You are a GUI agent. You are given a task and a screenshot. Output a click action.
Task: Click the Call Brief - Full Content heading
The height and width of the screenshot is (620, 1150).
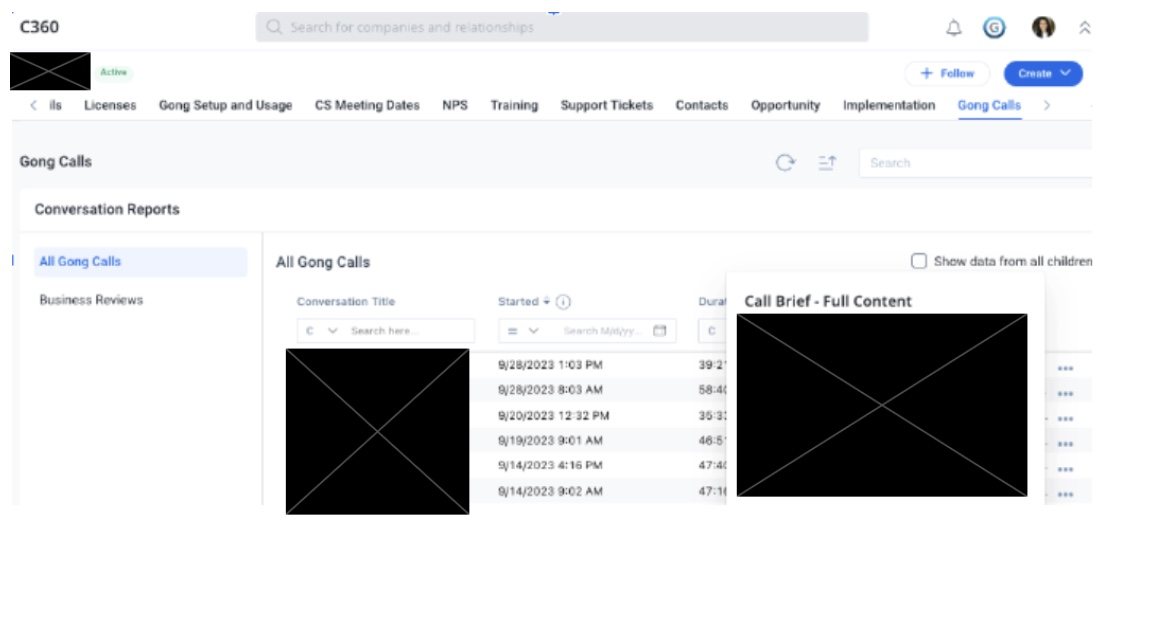[x=828, y=301]
